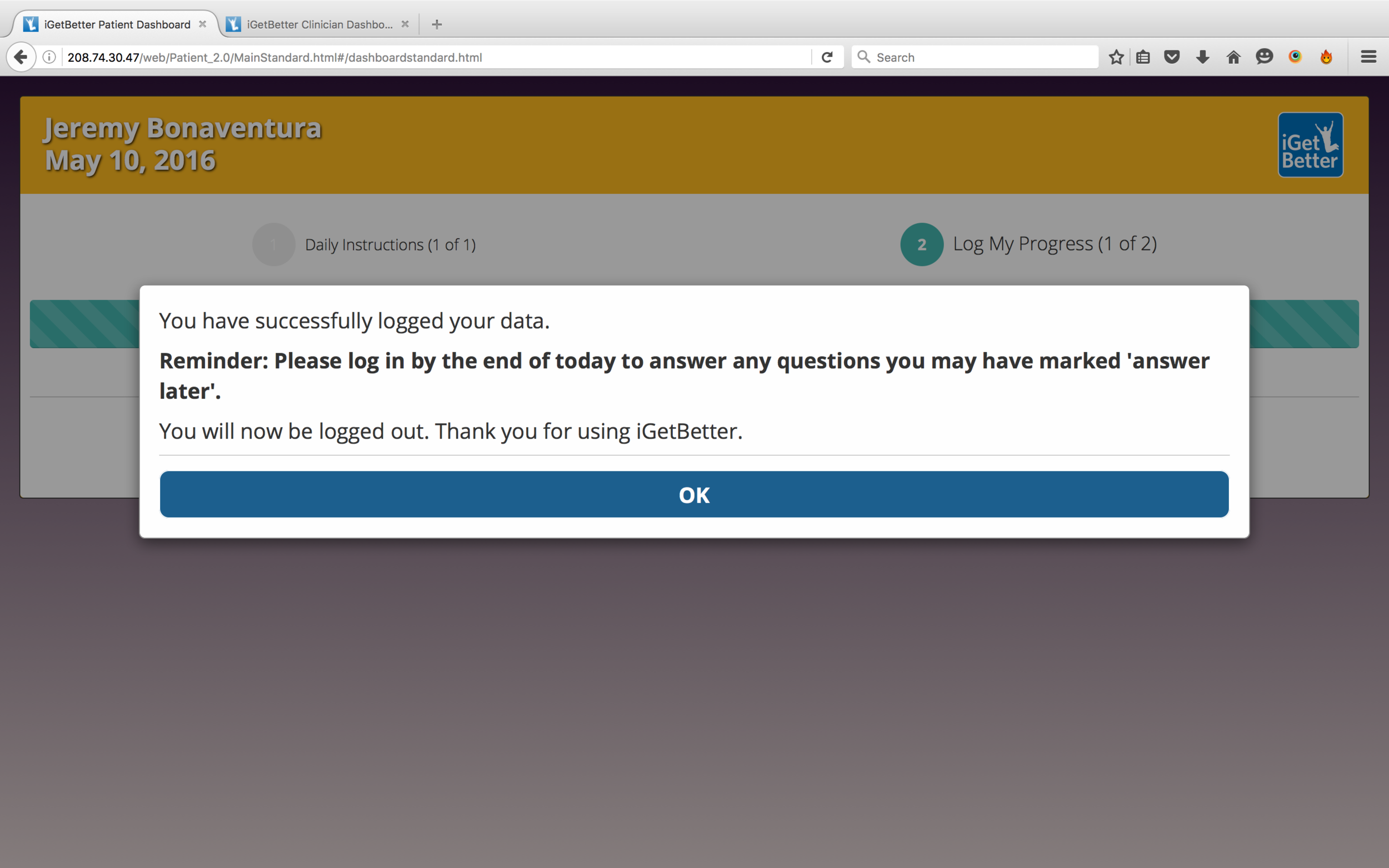Viewport: 1389px width, 868px height.
Task: Open the flame extension icon
Action: pos(1326,57)
